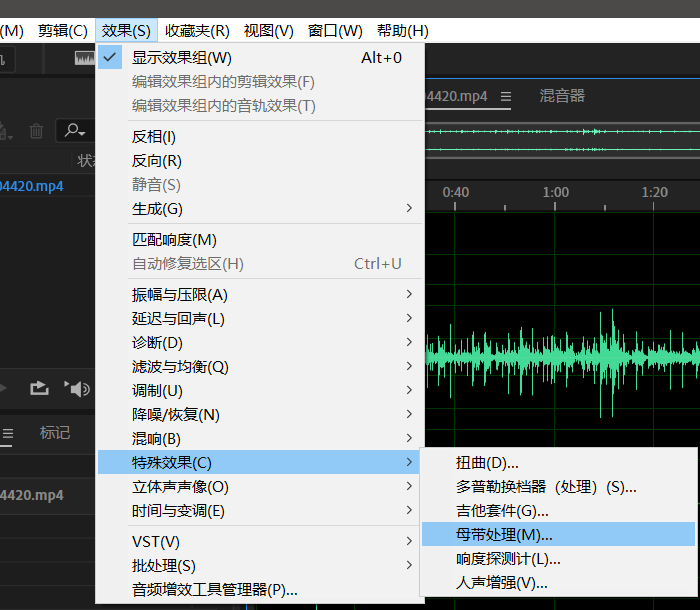This screenshot has height=610, width=700.
Task: Click the 1:00 mark on timeline ruler
Action: tap(556, 192)
